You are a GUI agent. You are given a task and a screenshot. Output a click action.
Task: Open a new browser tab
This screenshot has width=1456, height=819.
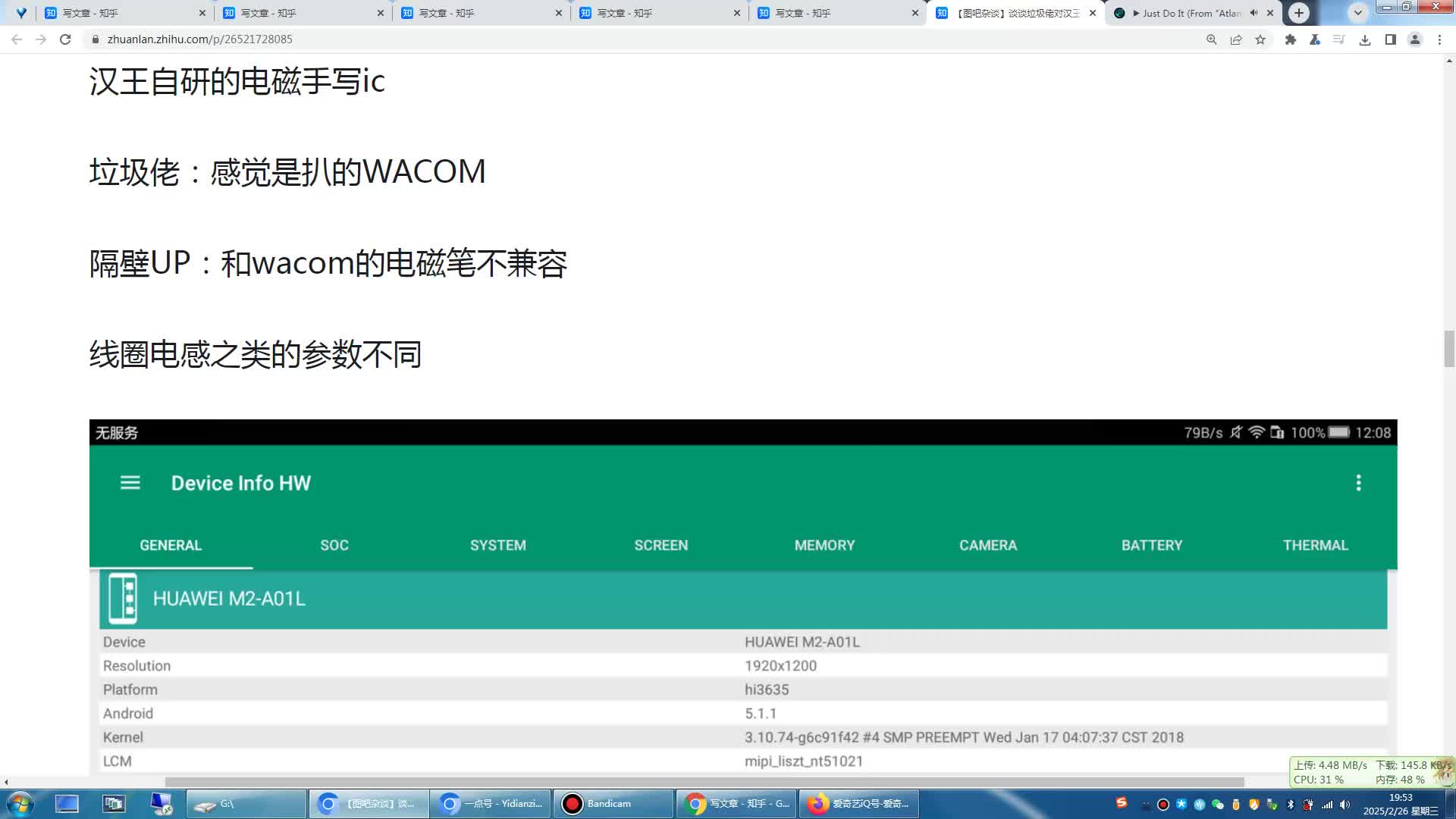(x=1299, y=13)
